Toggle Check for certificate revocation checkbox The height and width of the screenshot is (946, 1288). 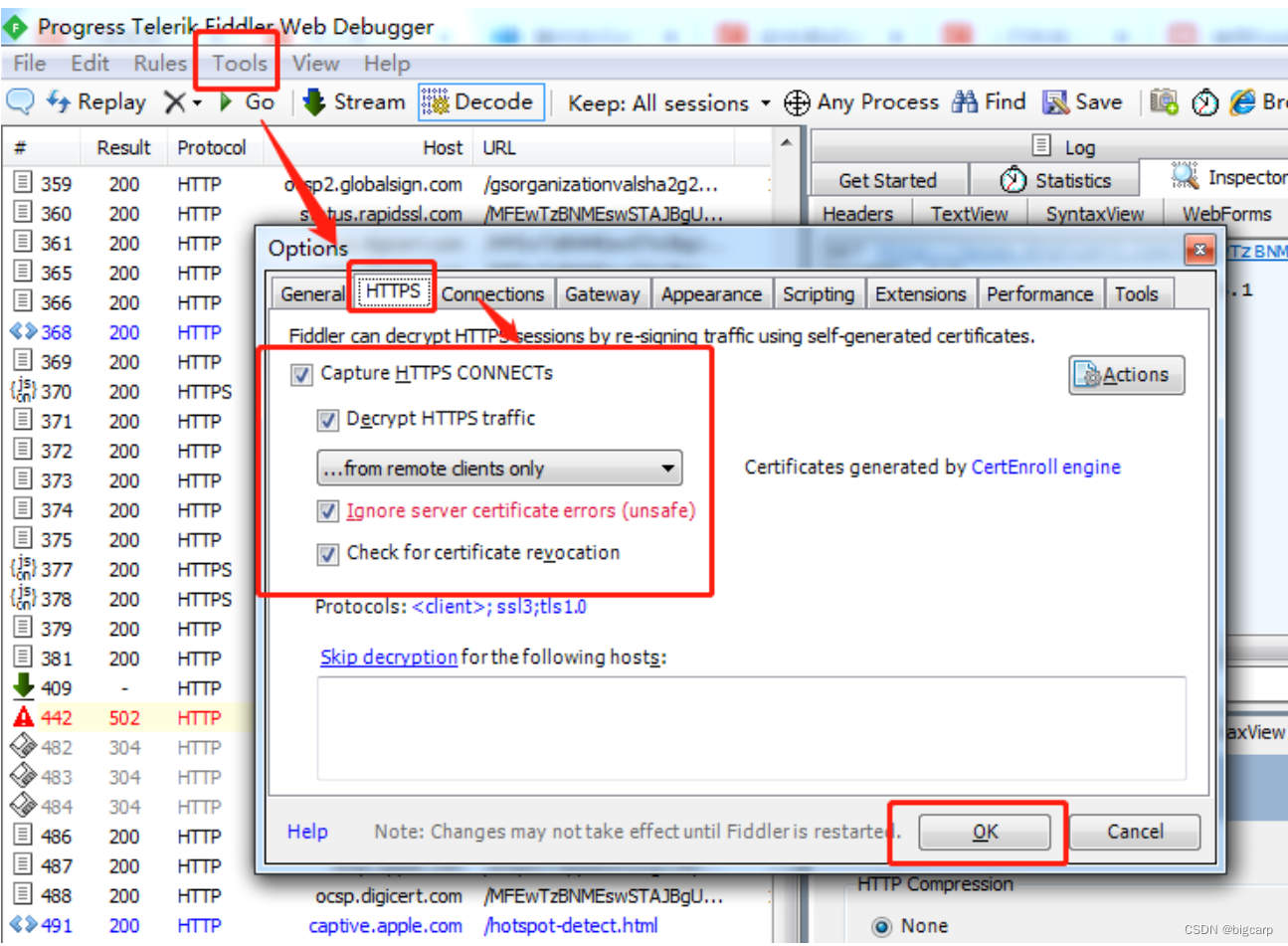point(327,554)
